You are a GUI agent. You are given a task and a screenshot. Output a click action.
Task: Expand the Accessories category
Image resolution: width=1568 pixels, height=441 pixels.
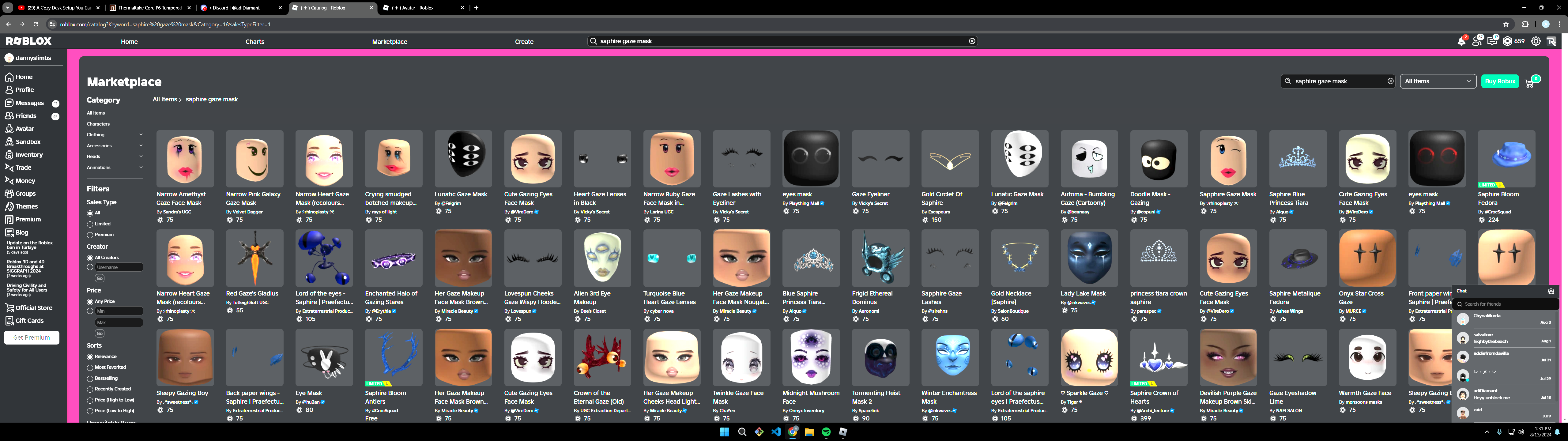(x=141, y=145)
